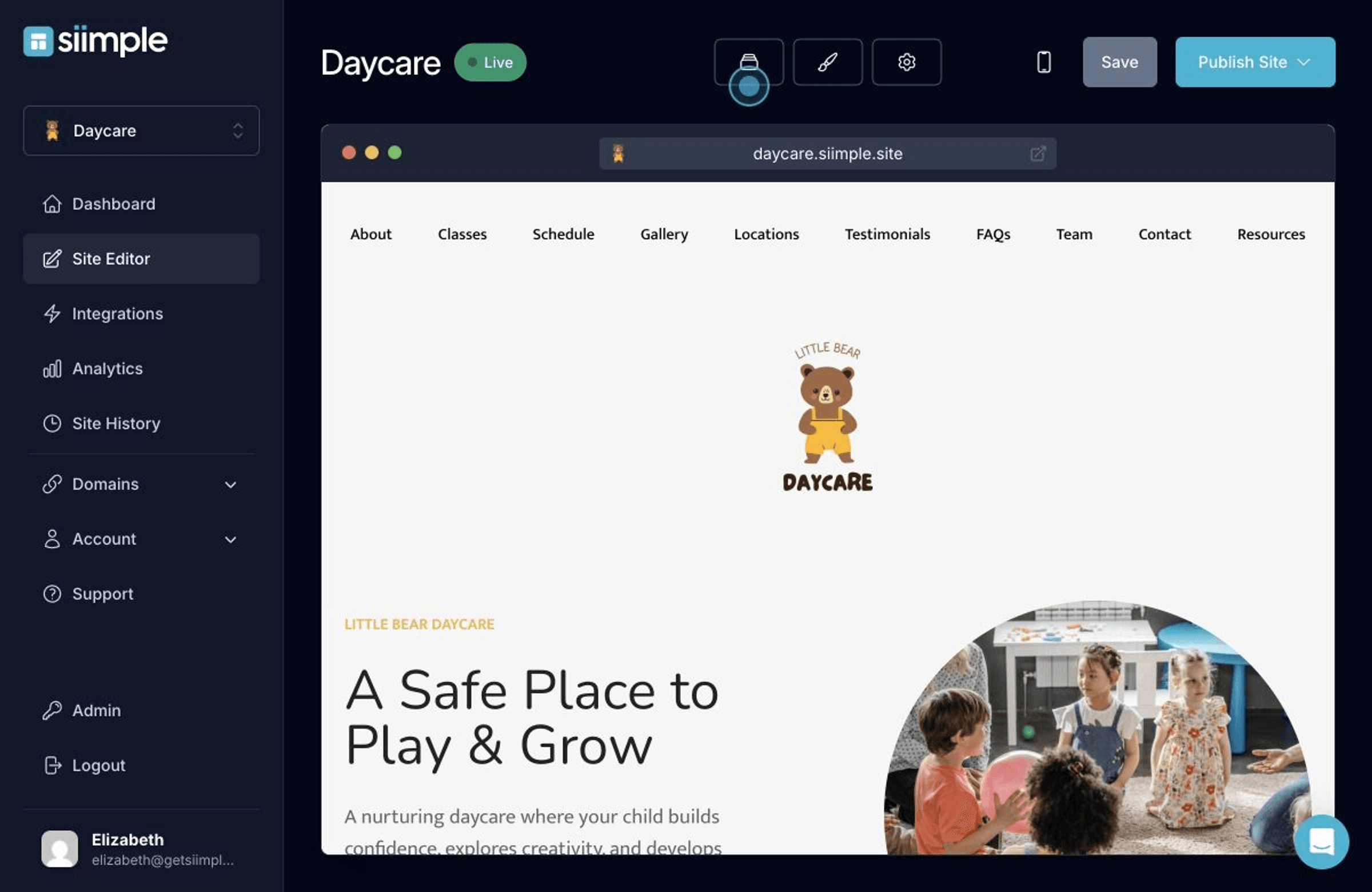Open the Support page
This screenshot has height=892, width=1372.
[x=141, y=594]
